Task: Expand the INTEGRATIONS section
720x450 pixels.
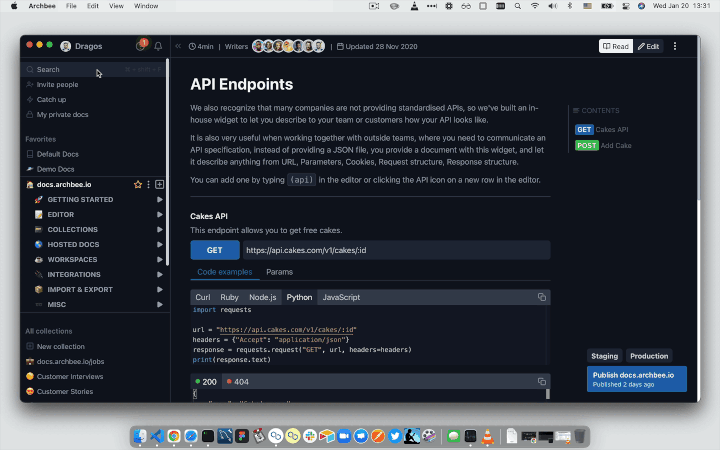Action: pyautogui.click(x=159, y=274)
